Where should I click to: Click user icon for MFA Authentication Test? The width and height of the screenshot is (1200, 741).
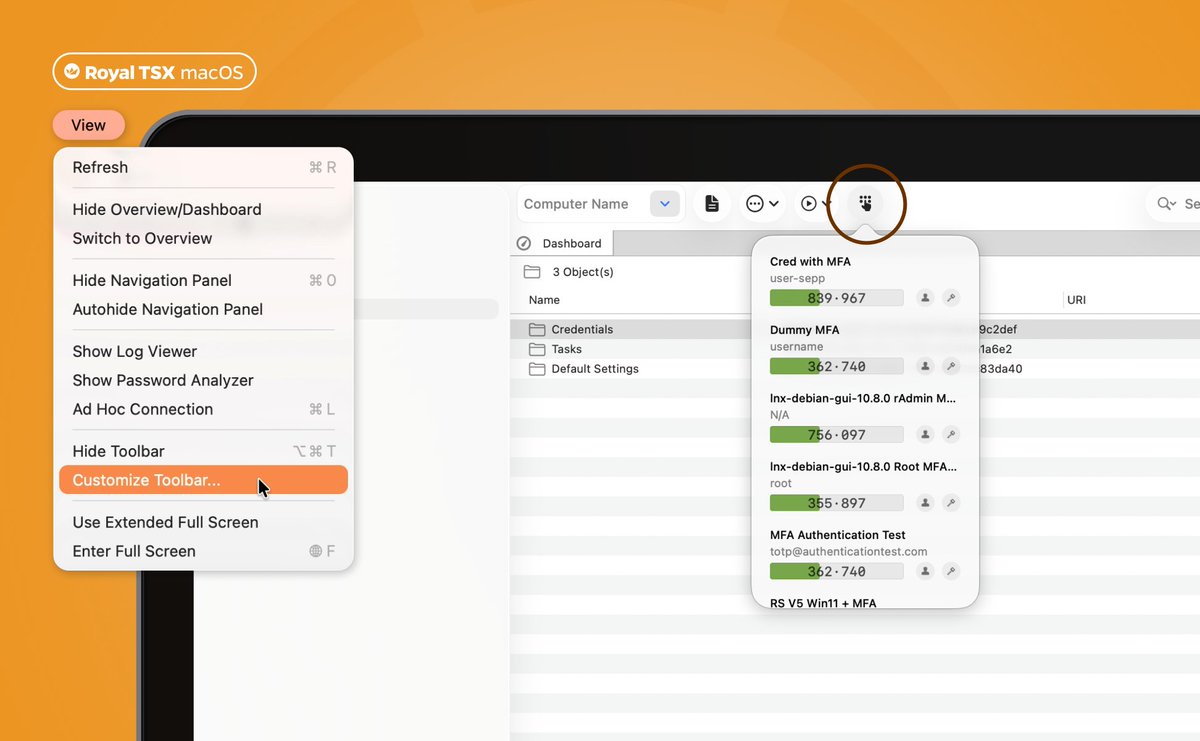[925, 571]
